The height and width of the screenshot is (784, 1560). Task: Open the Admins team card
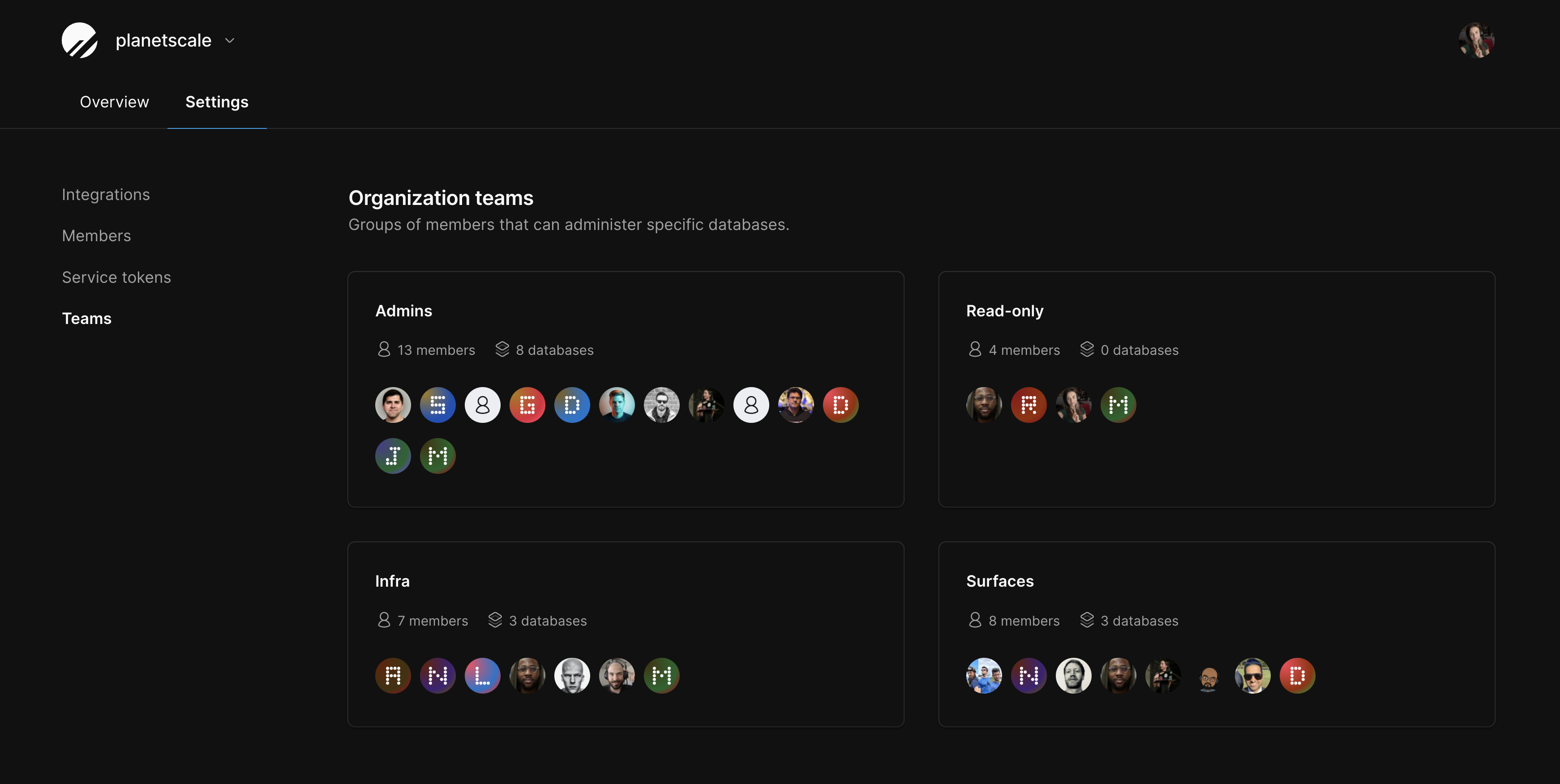pos(403,311)
